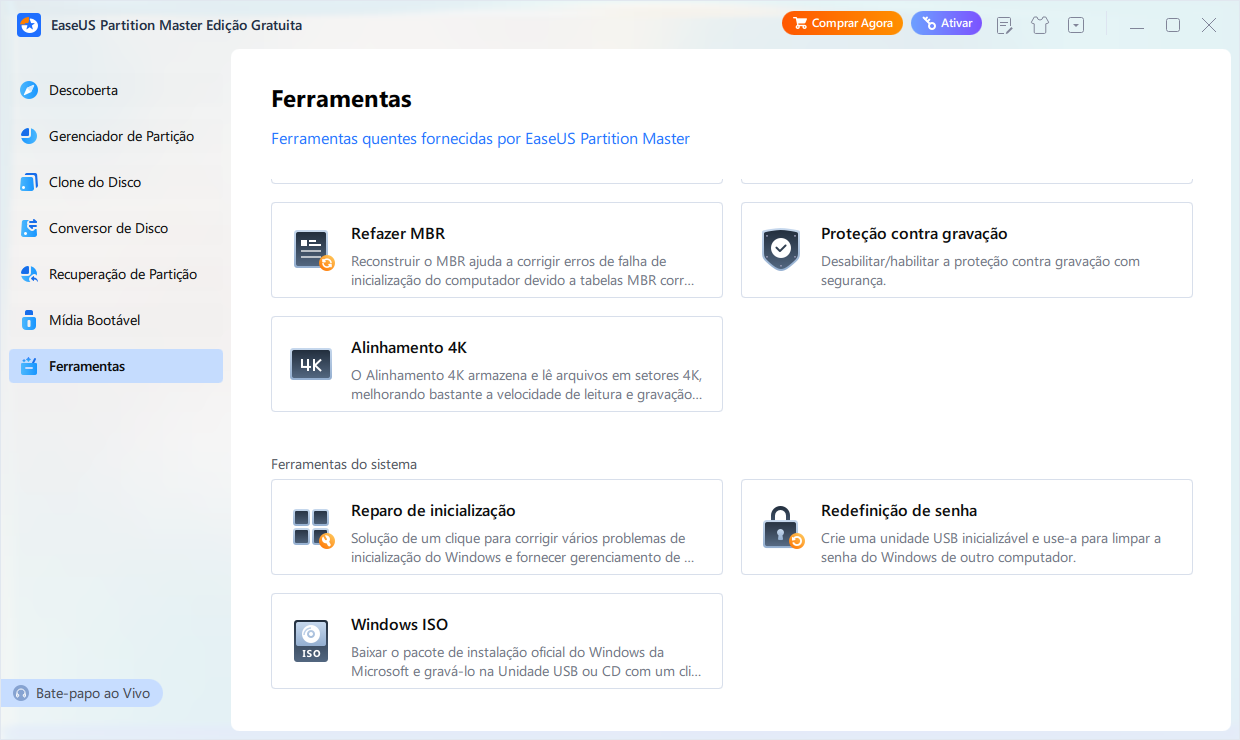Click the Reparo de inicialização icon
1240x740 pixels.
[313, 527]
